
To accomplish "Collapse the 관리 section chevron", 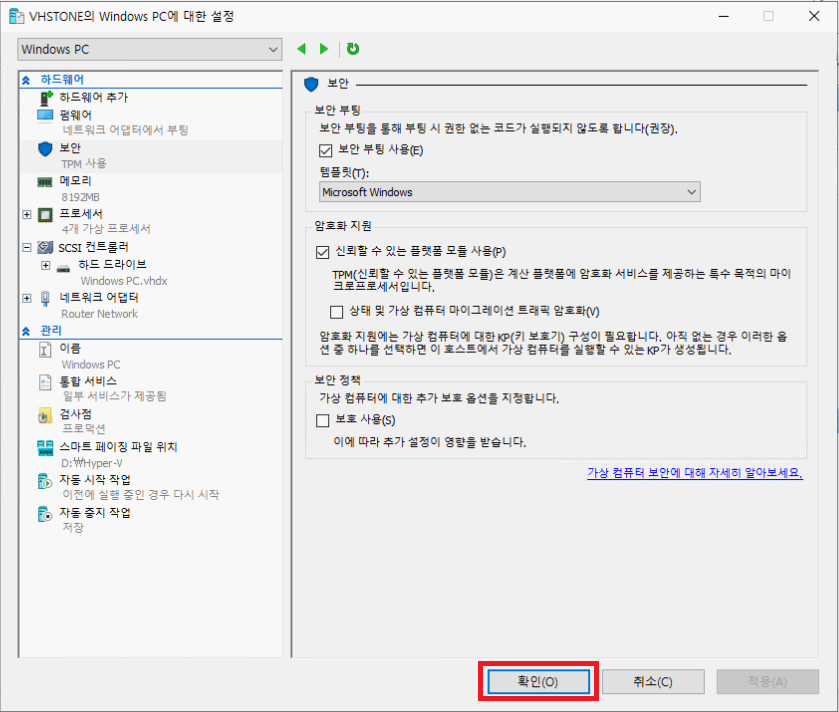I will click(26, 331).
